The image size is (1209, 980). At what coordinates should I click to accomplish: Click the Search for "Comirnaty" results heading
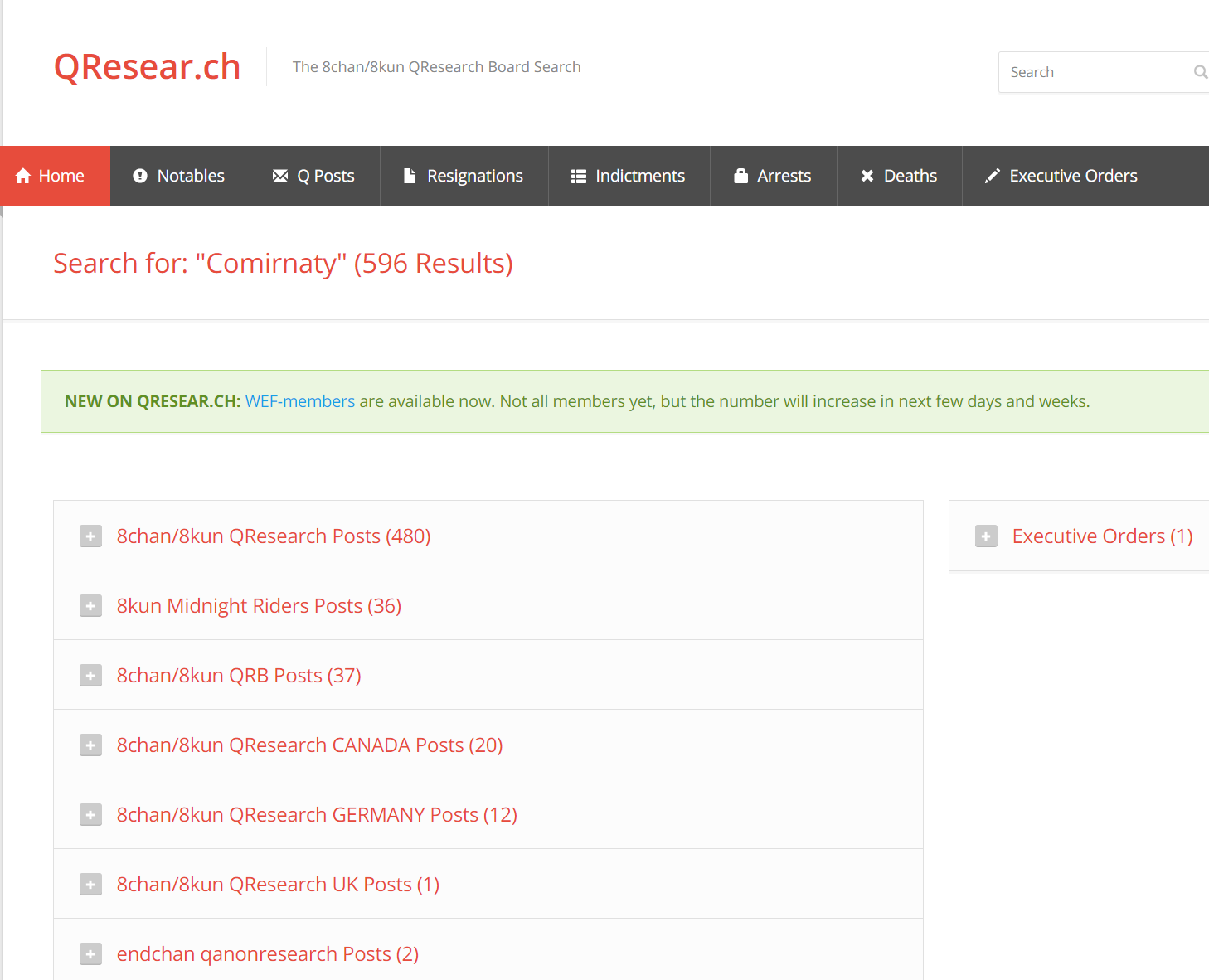click(x=283, y=264)
